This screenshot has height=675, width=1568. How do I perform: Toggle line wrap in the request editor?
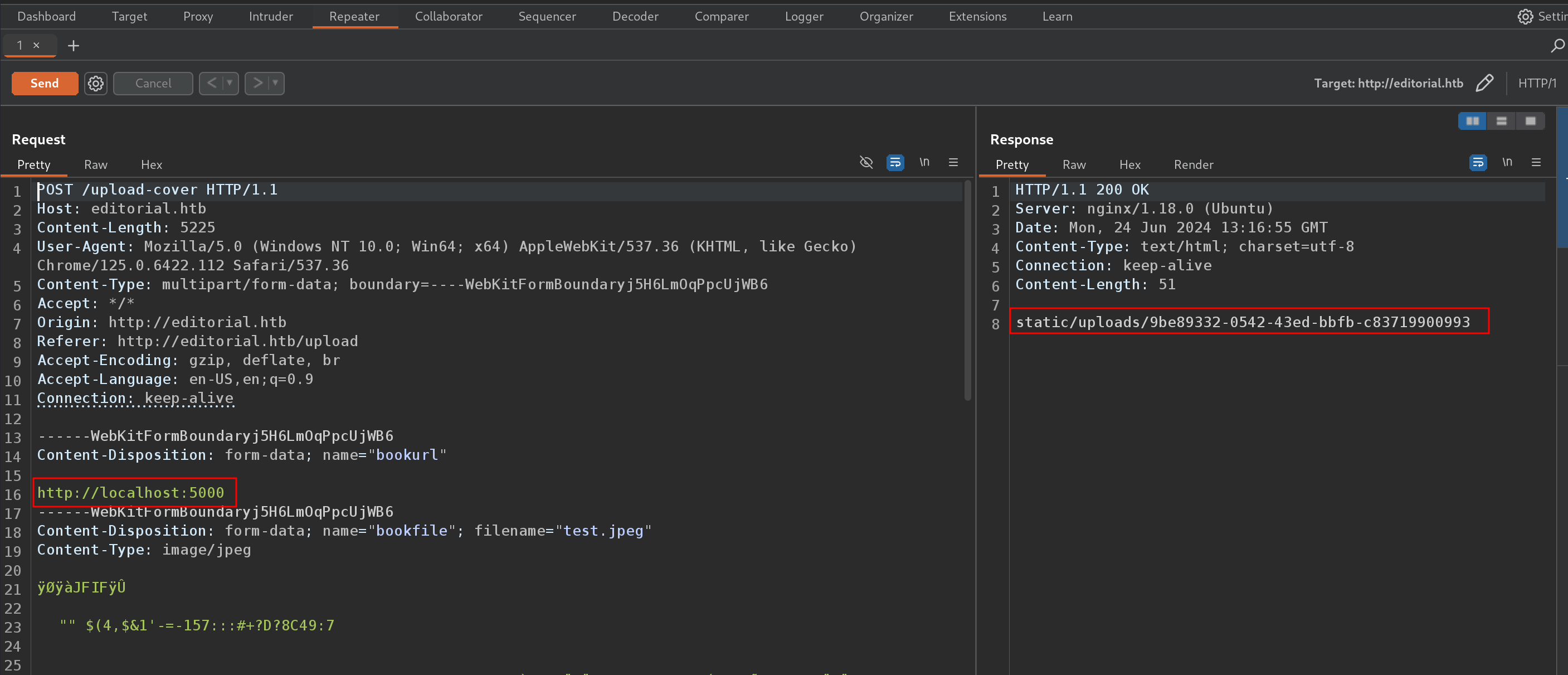coord(895,163)
